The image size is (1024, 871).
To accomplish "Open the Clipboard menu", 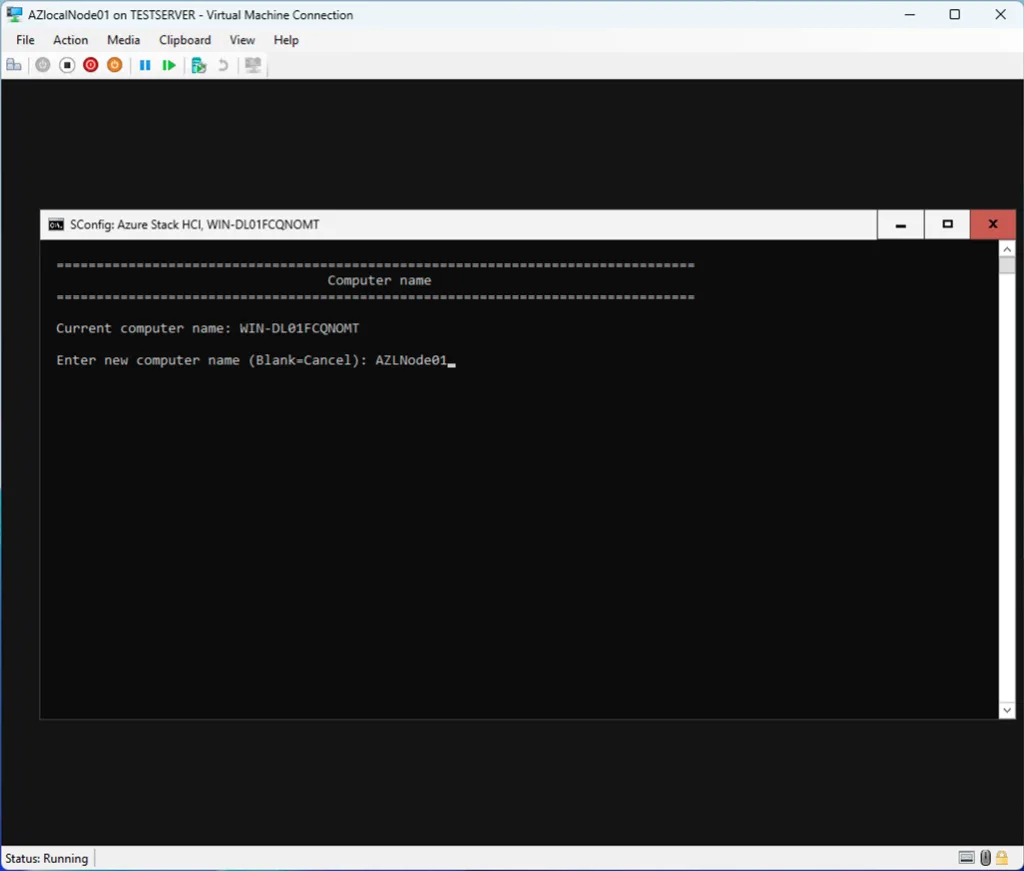I will coord(184,40).
